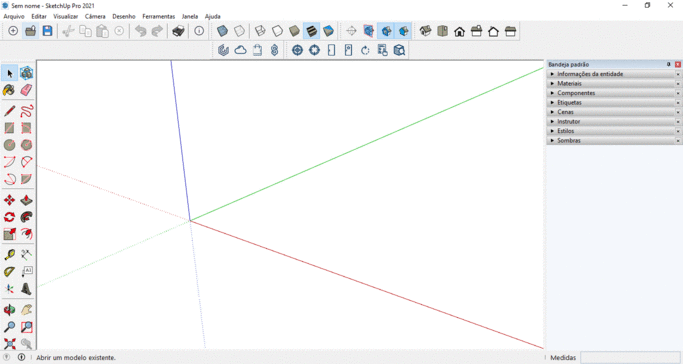Viewport: 683px width, 364px height.
Task: Expand the Etiquetas panel
Action: [x=614, y=103]
